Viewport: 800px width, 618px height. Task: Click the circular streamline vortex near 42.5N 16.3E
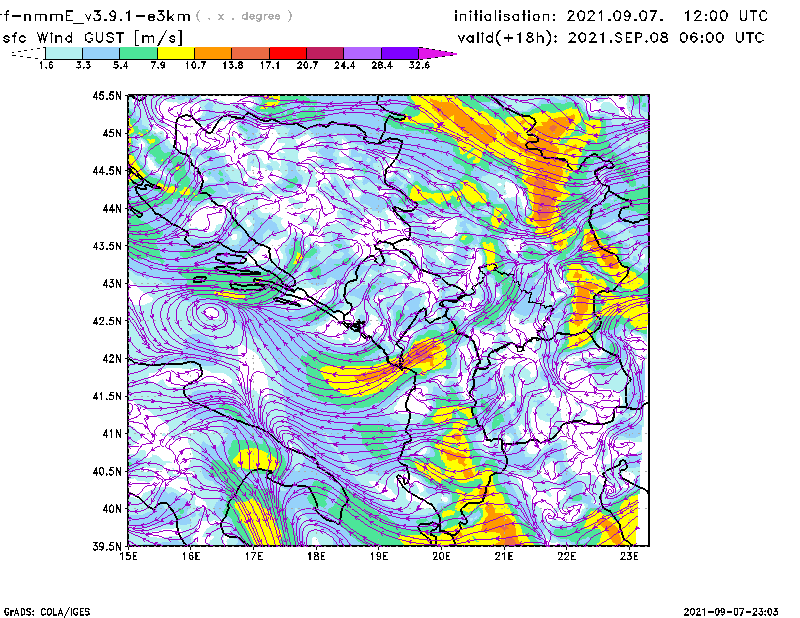point(211,314)
